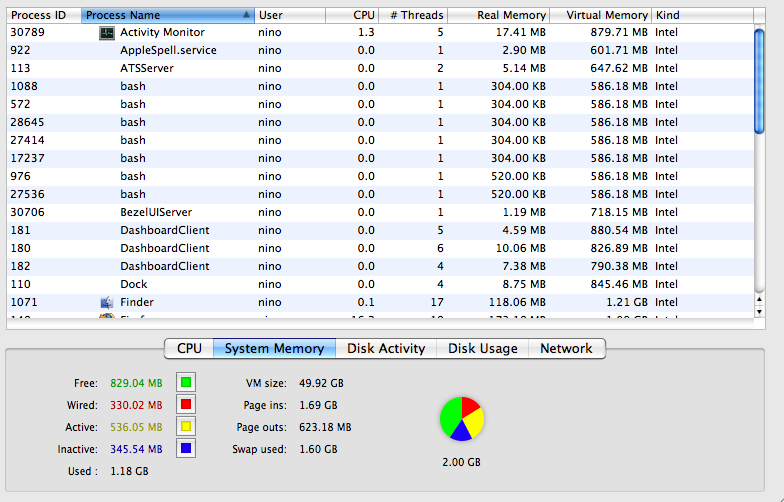Click the 49.92 GB VM size value
The width and height of the screenshot is (784, 502).
point(322,383)
